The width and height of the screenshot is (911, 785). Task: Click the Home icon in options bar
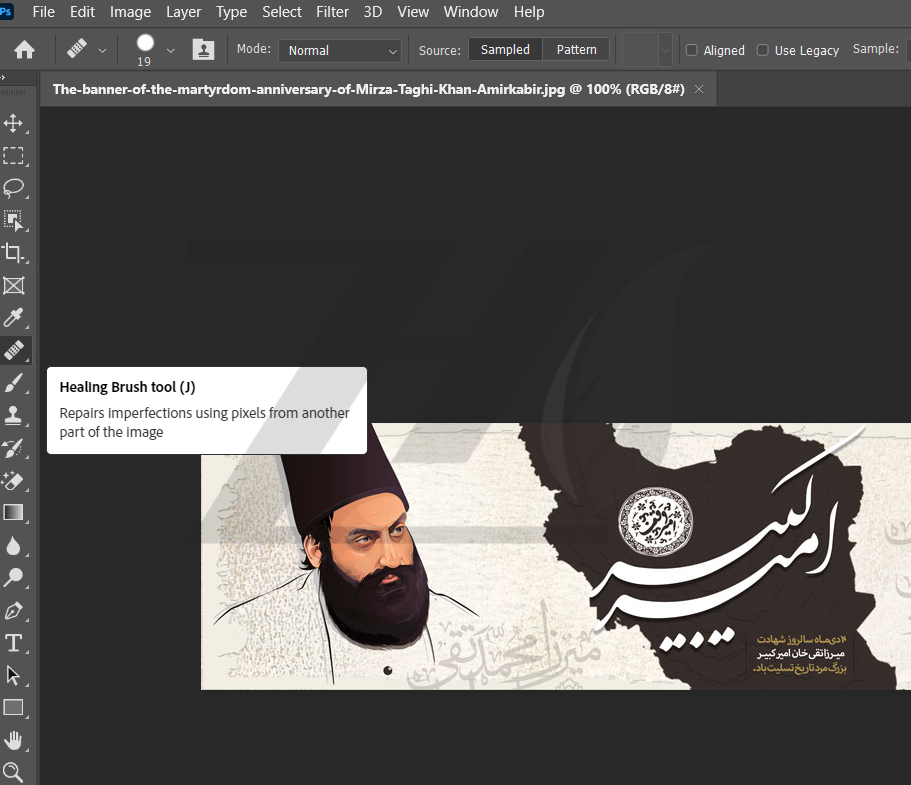24,49
